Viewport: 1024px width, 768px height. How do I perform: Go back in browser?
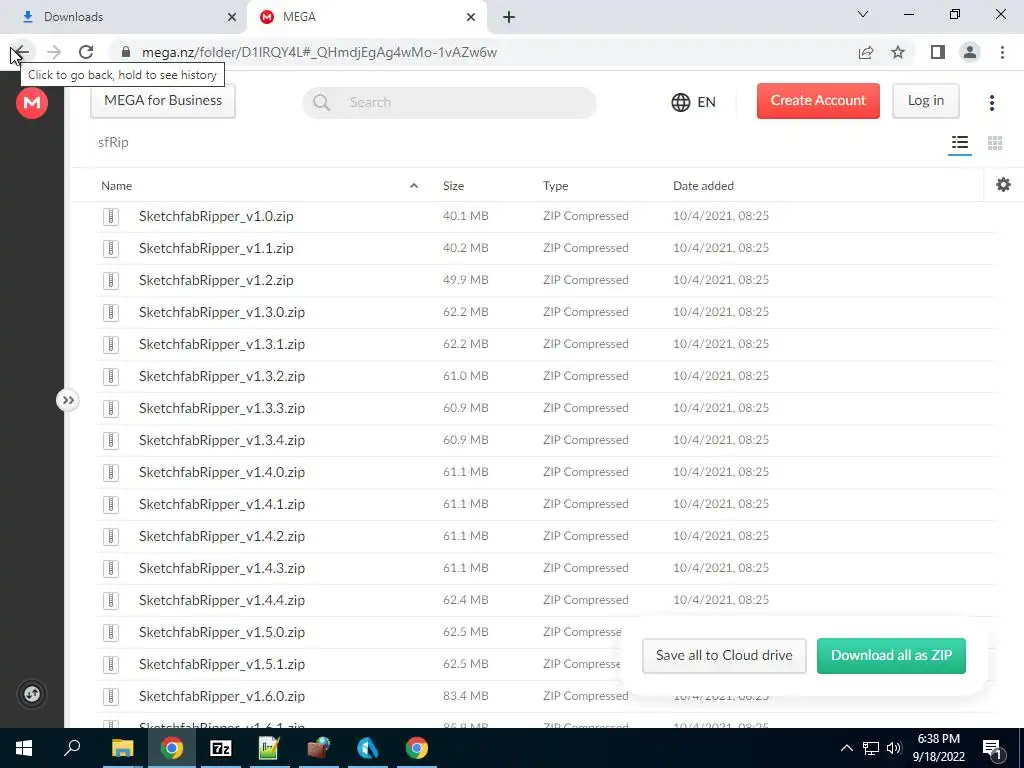[20, 52]
